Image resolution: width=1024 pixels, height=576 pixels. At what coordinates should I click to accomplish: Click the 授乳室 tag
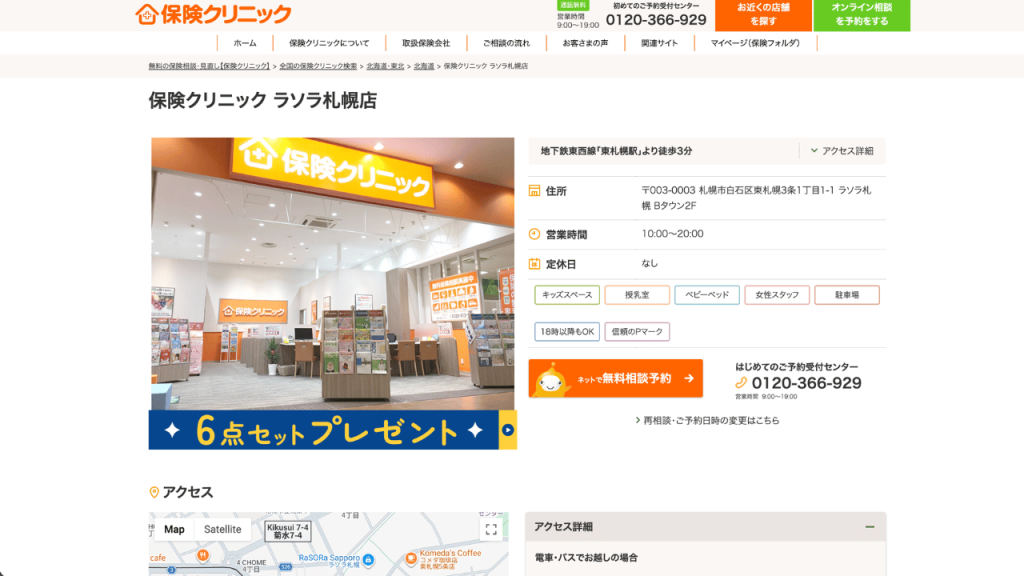[x=637, y=295]
